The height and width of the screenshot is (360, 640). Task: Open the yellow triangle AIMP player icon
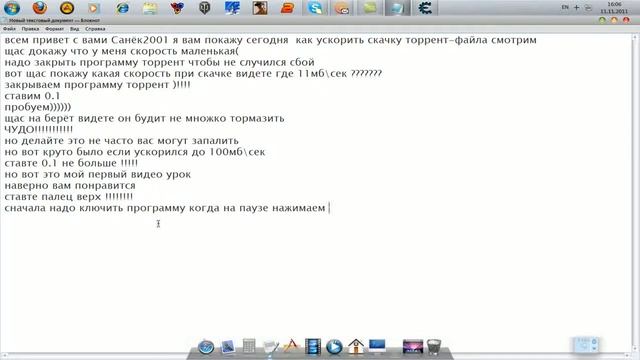coord(67,7)
